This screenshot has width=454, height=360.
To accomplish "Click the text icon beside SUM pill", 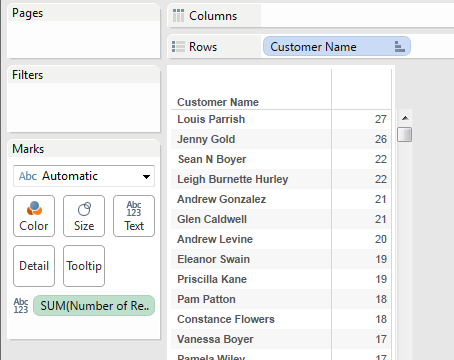I will coord(21,306).
